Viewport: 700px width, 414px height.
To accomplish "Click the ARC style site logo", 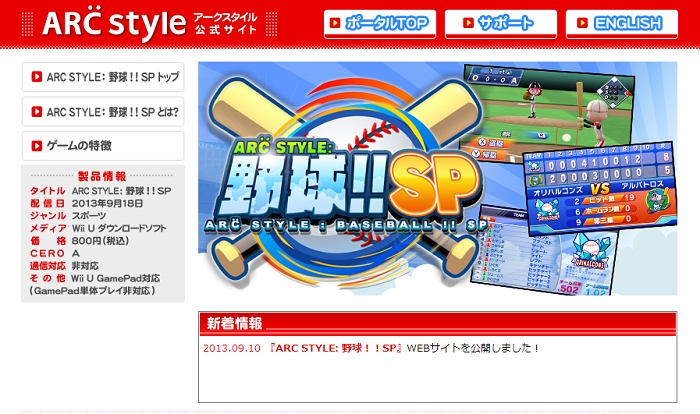I will (x=114, y=23).
